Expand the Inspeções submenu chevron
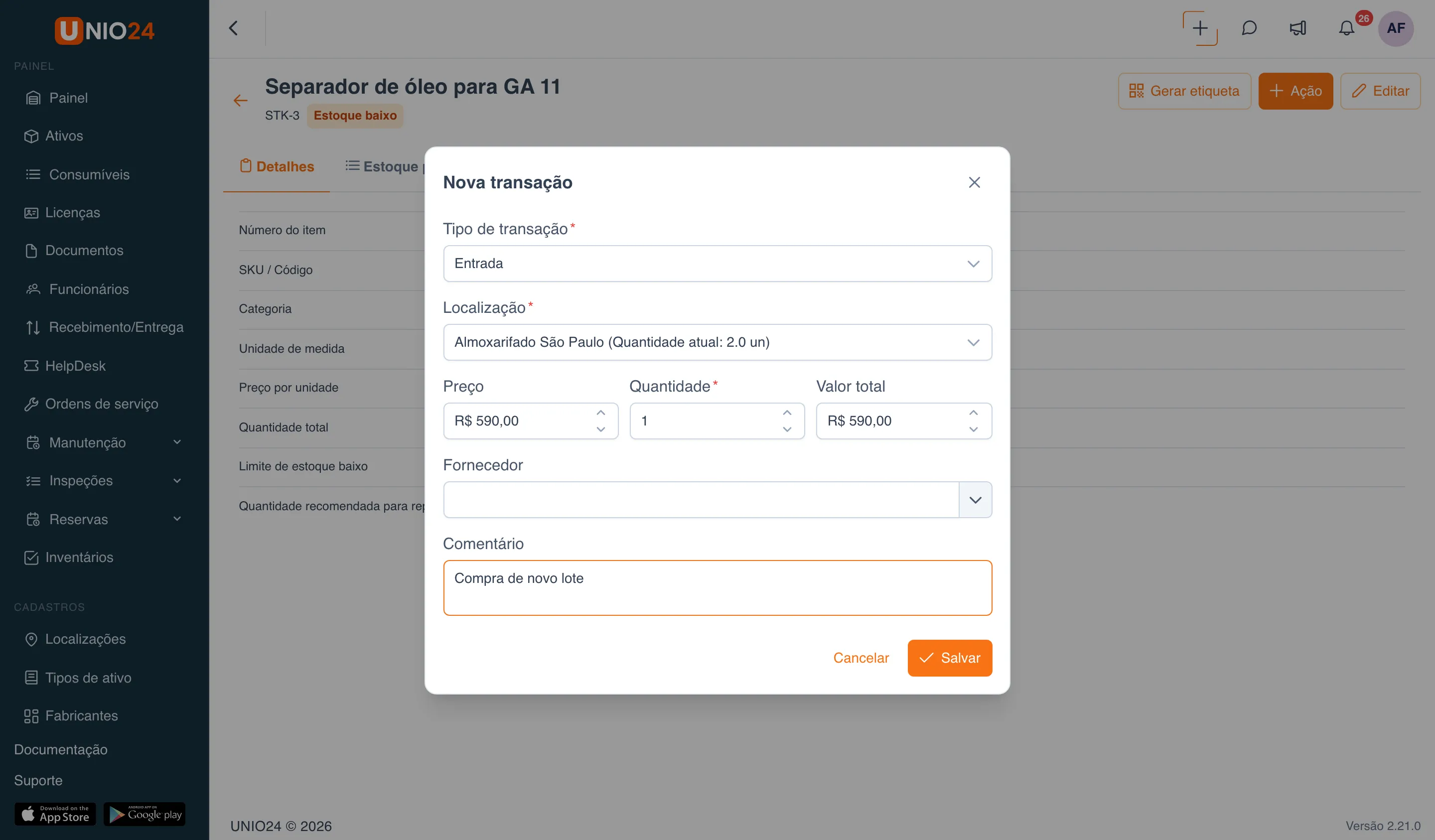 [177, 481]
